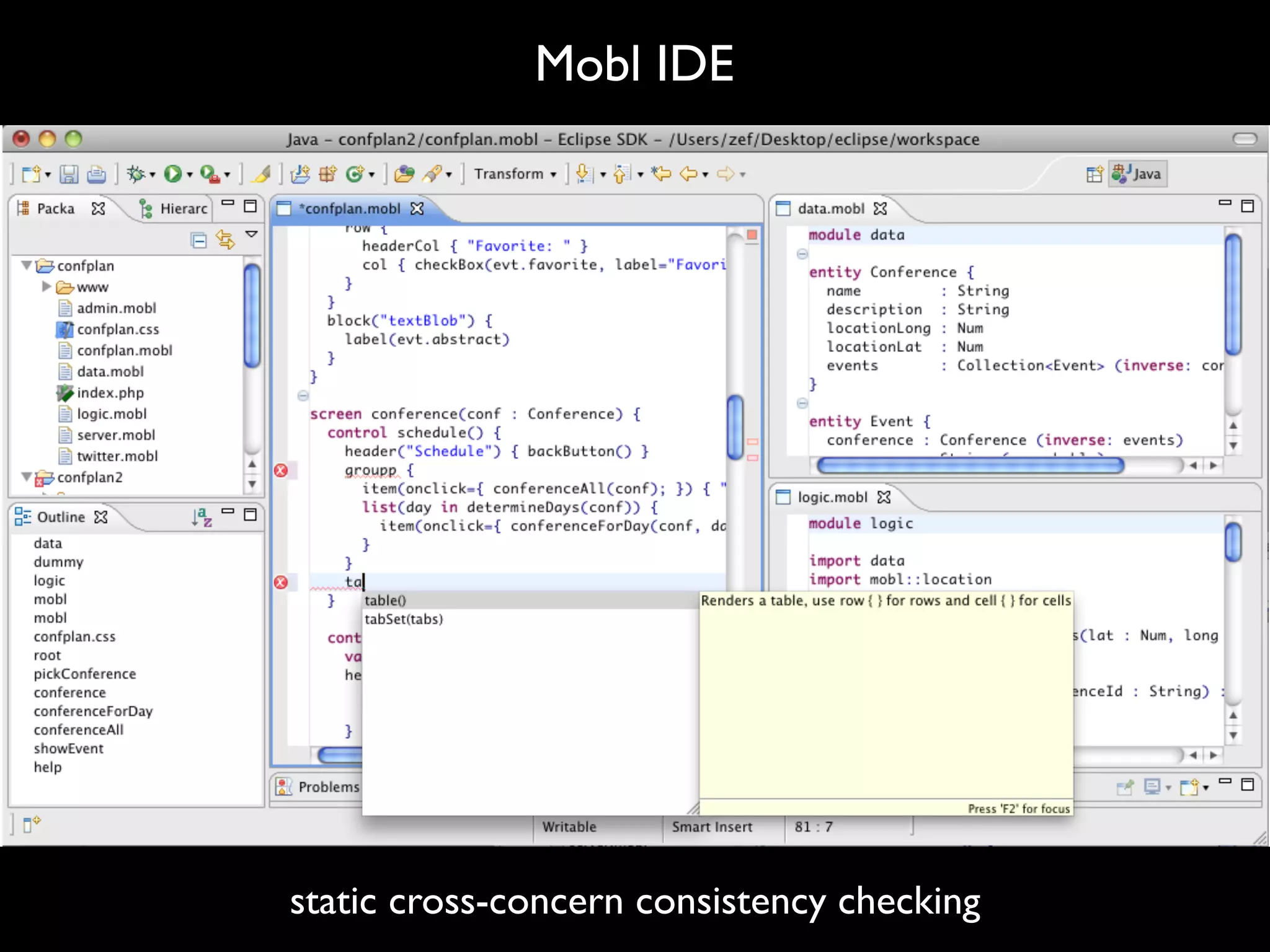Viewport: 1270px width, 952px height.
Task: Open the Package Explorer view menu triangle
Action: [x=251, y=234]
